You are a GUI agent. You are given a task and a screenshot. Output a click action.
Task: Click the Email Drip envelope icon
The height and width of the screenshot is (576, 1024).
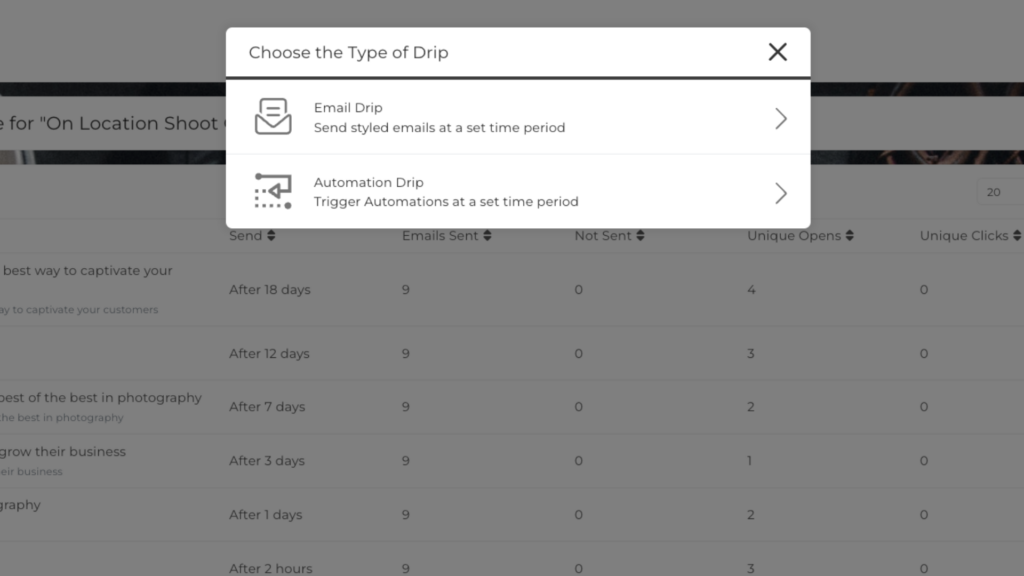[273, 116]
